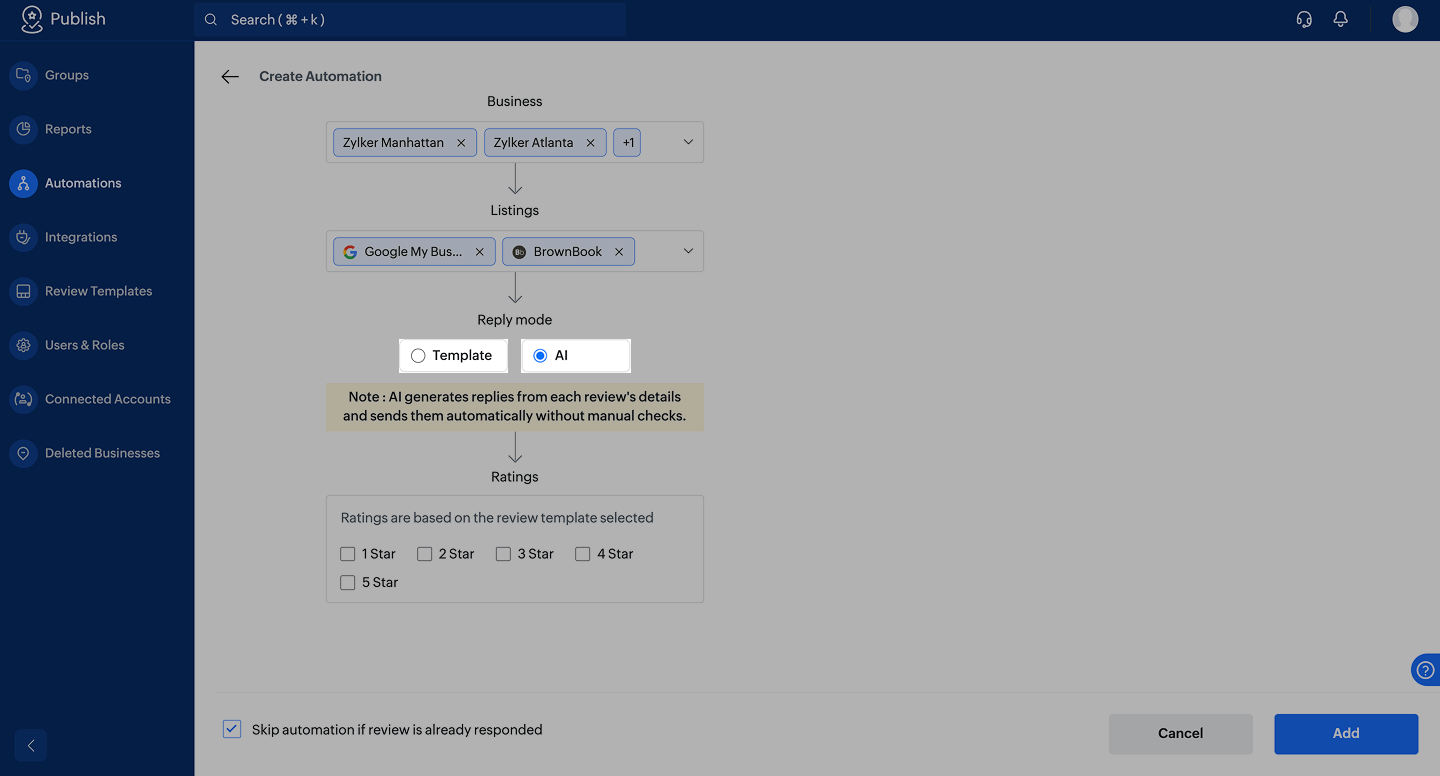Screen dimensions: 1440x776
Task: Open the Review Templates icon
Action: (x=23, y=291)
